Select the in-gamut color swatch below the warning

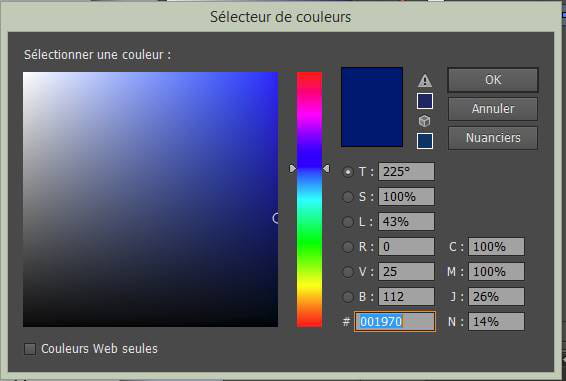[425, 101]
